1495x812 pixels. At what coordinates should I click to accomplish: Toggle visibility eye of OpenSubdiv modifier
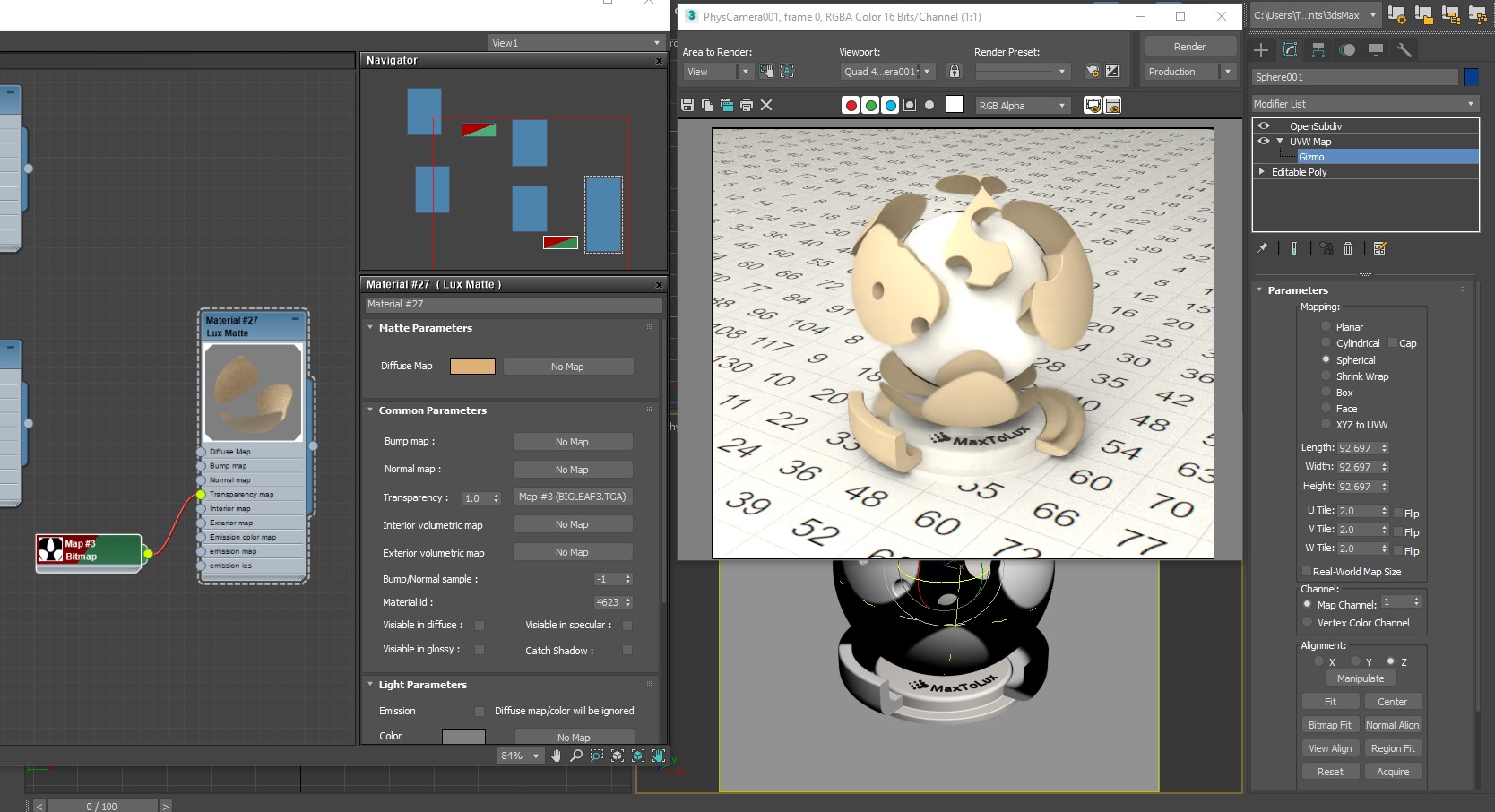click(x=1264, y=126)
